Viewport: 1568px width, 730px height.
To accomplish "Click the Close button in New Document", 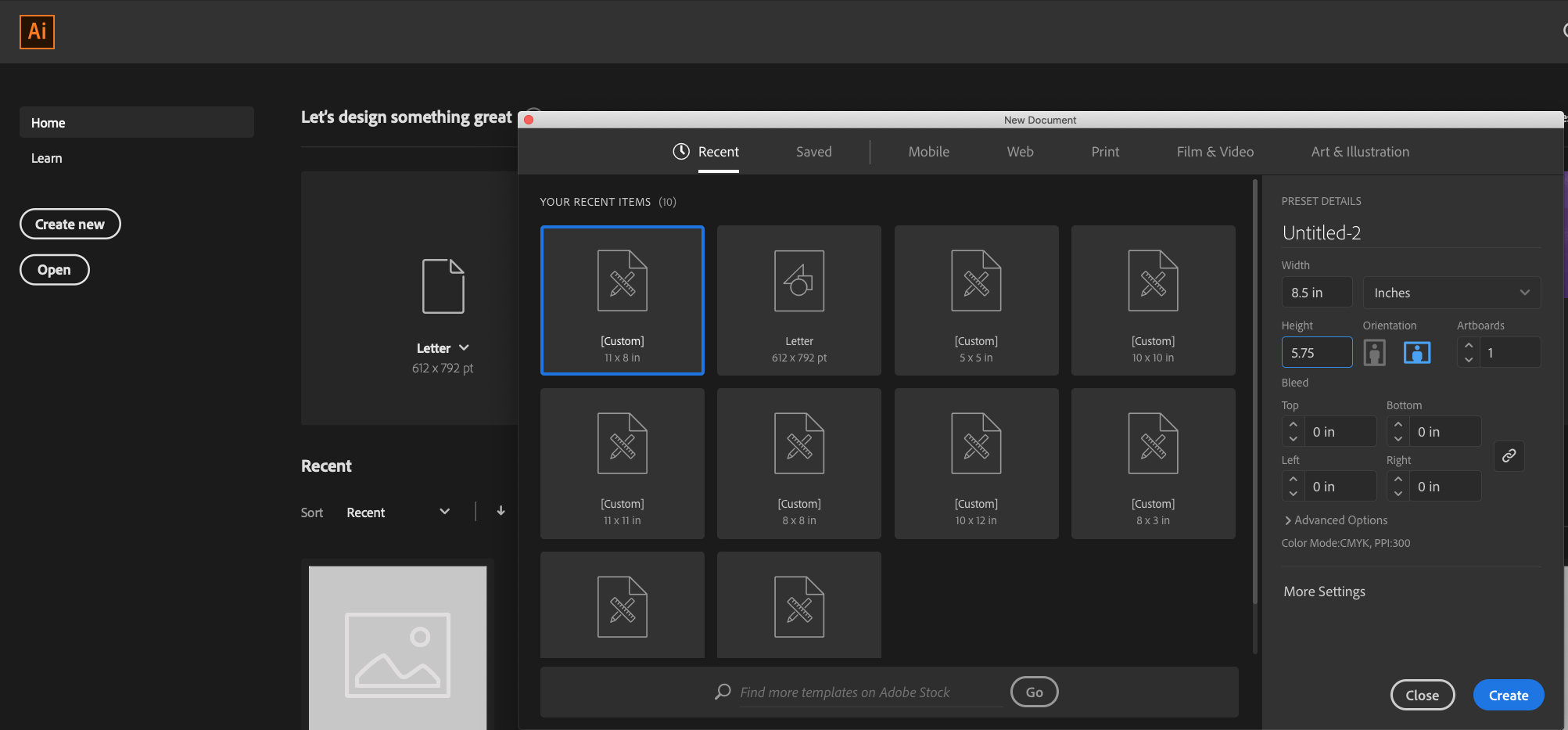I will (x=1423, y=695).
